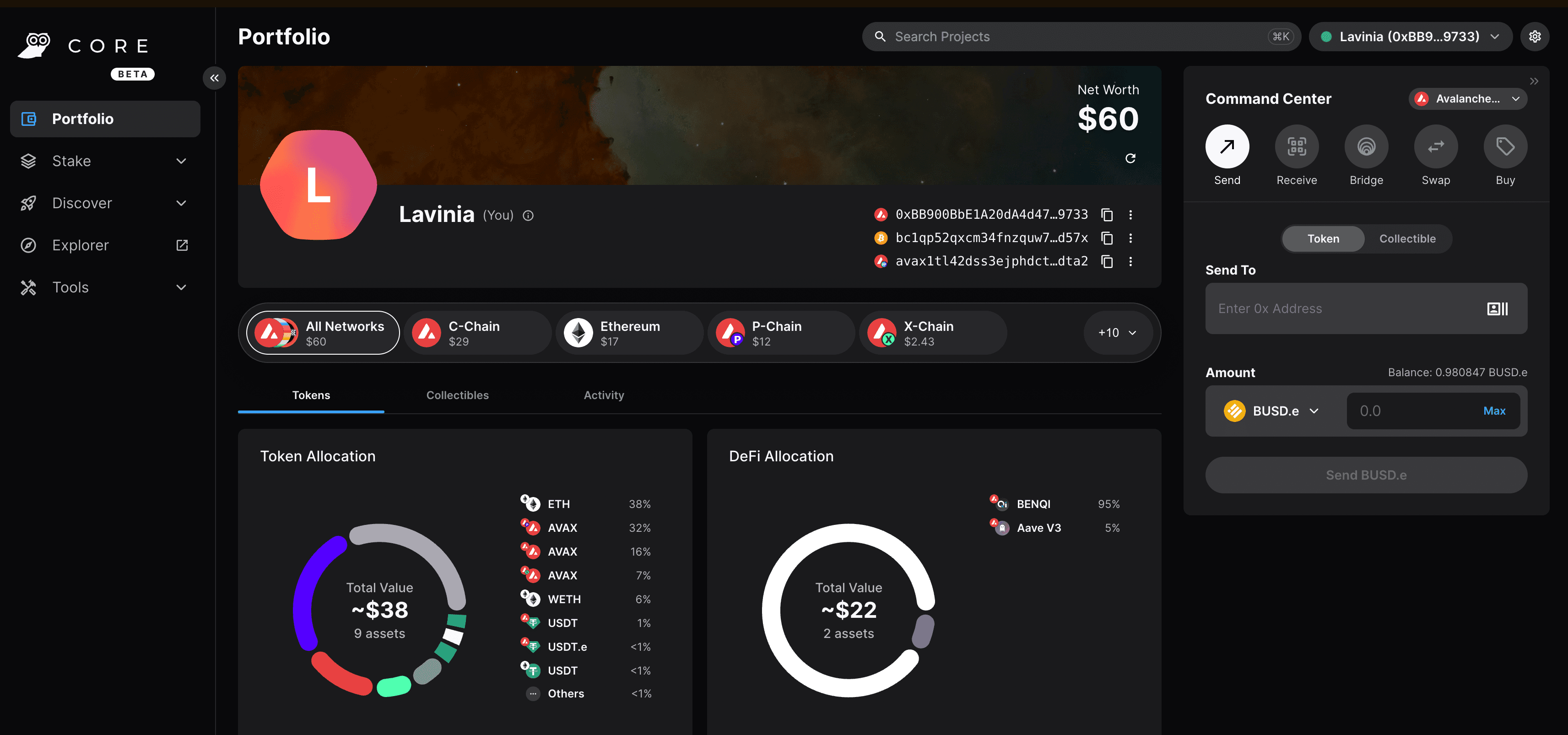Open the settings gear icon
This screenshot has width=1568, height=735.
tap(1534, 37)
